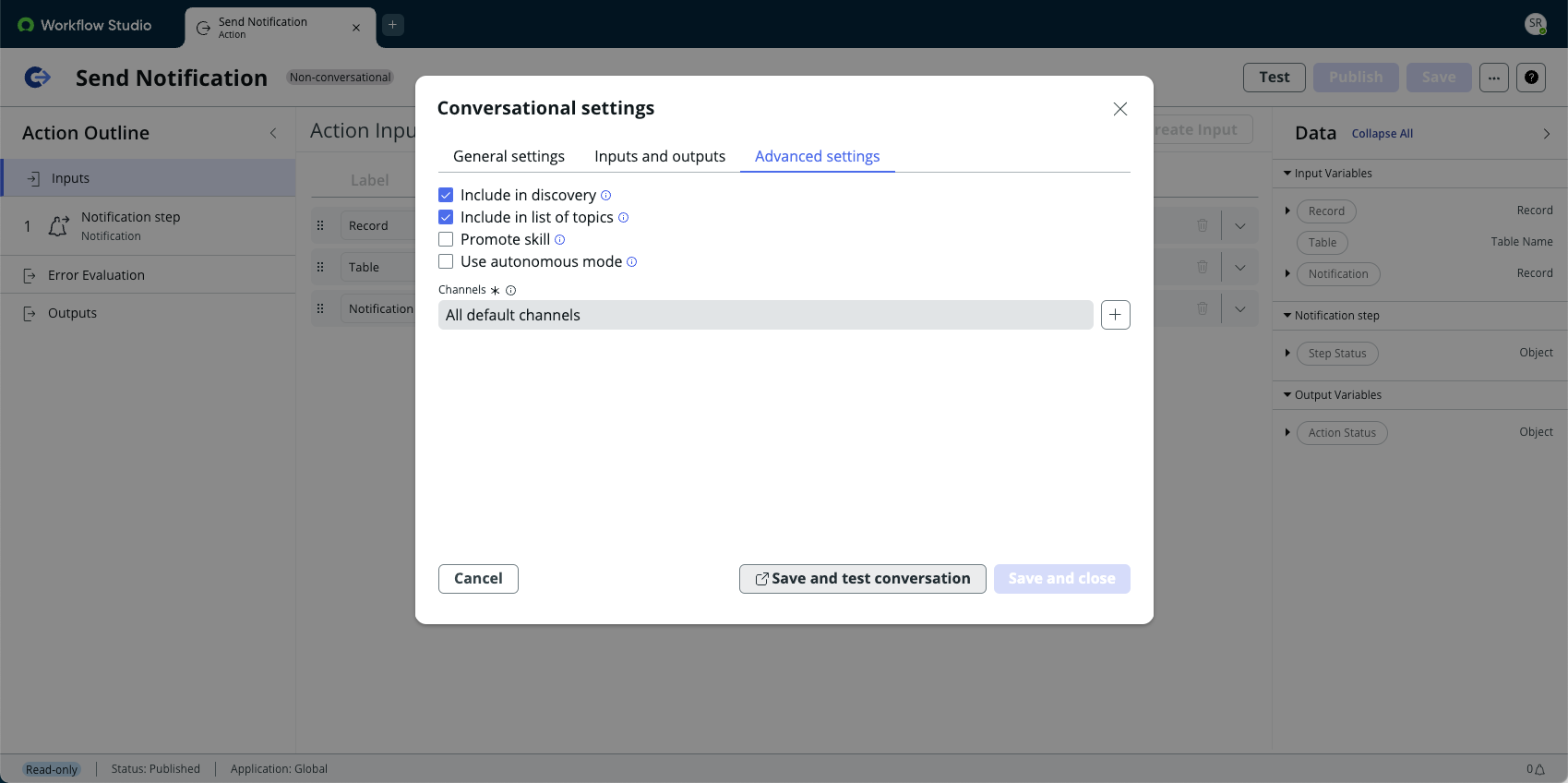This screenshot has width=1568, height=783.
Task: Collapse the Output Variables section
Action: [1287, 395]
